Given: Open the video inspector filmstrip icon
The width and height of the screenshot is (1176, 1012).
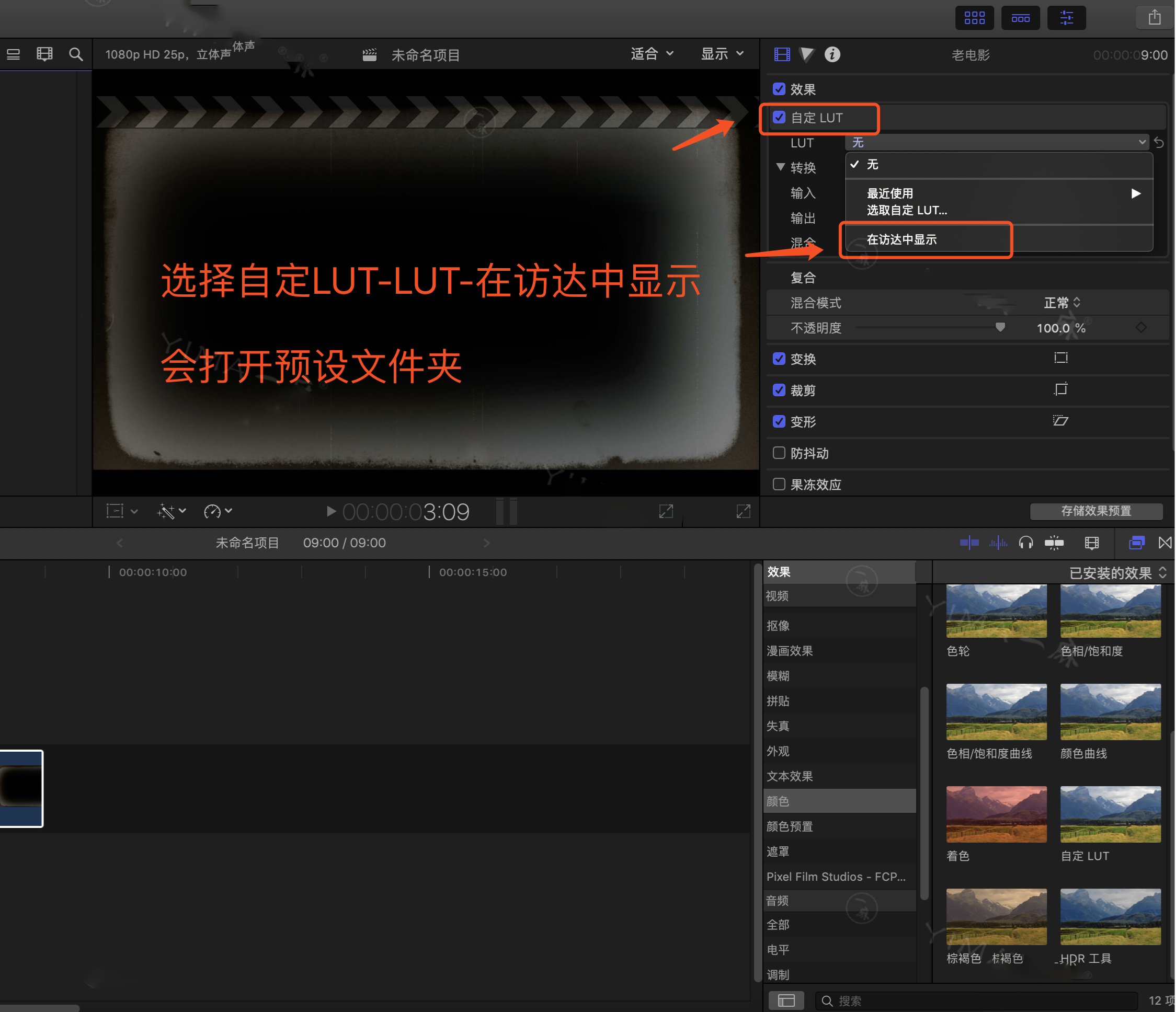Looking at the screenshot, I should pyautogui.click(x=782, y=54).
